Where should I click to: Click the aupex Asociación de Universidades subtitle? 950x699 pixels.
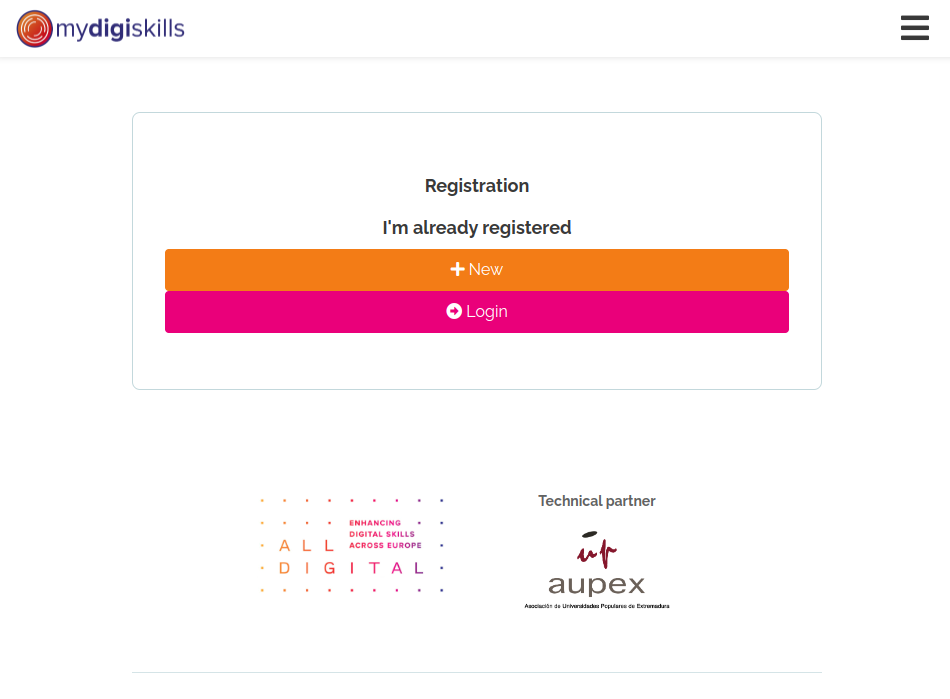[x=597, y=606]
